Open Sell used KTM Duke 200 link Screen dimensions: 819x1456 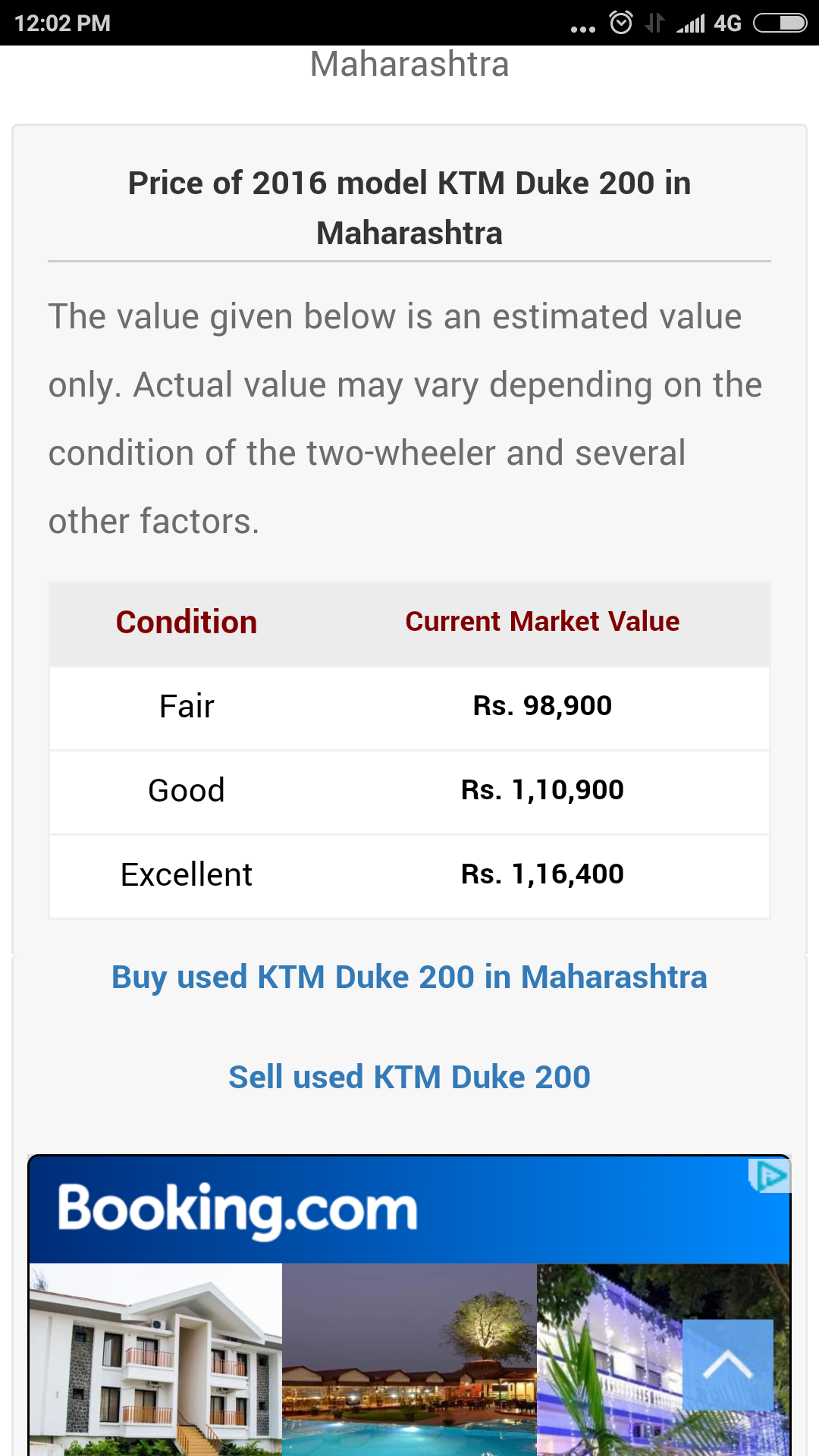(409, 1077)
